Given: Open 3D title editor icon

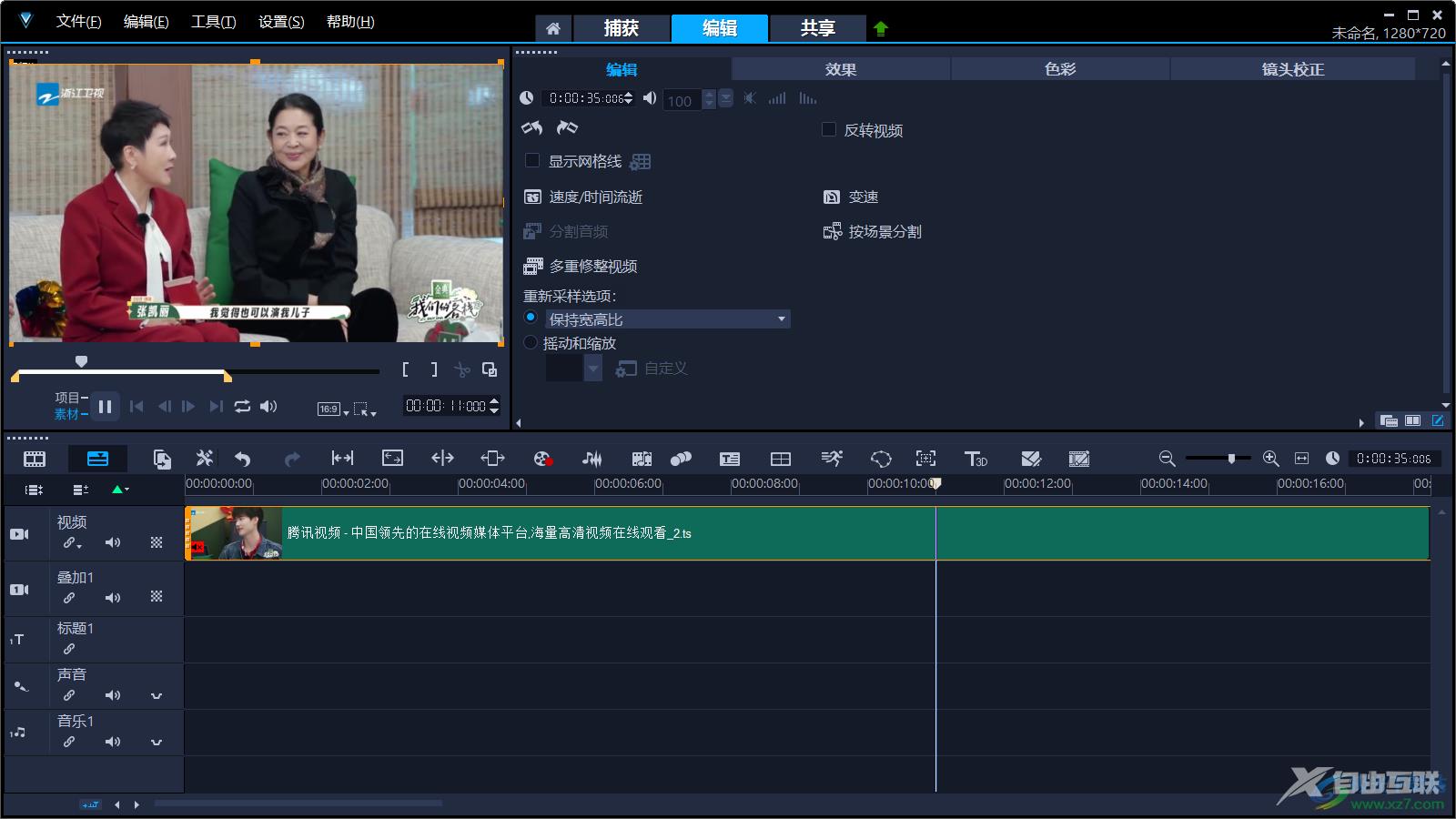Looking at the screenshot, I should tap(976, 459).
